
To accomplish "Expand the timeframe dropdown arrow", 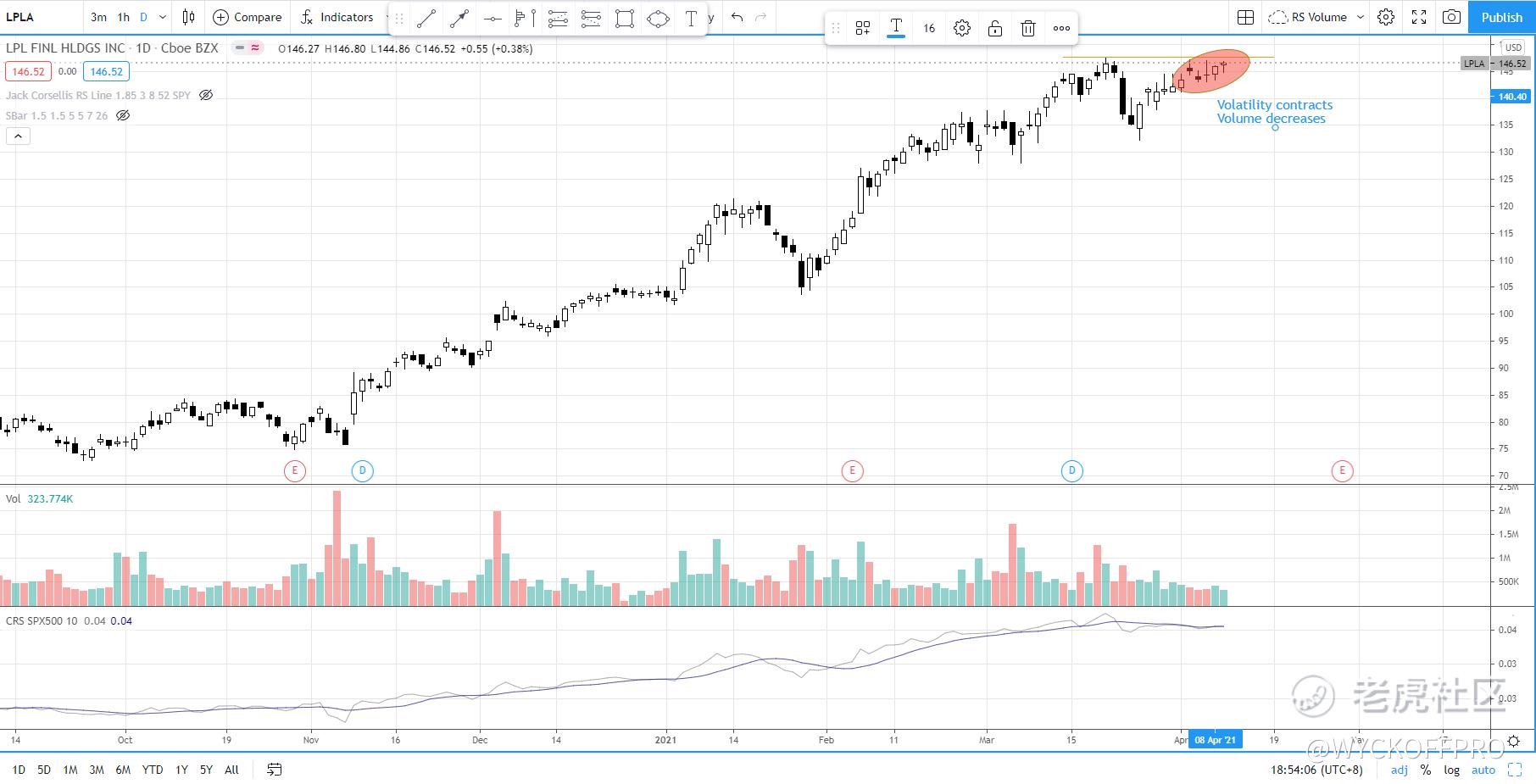I will click(163, 17).
